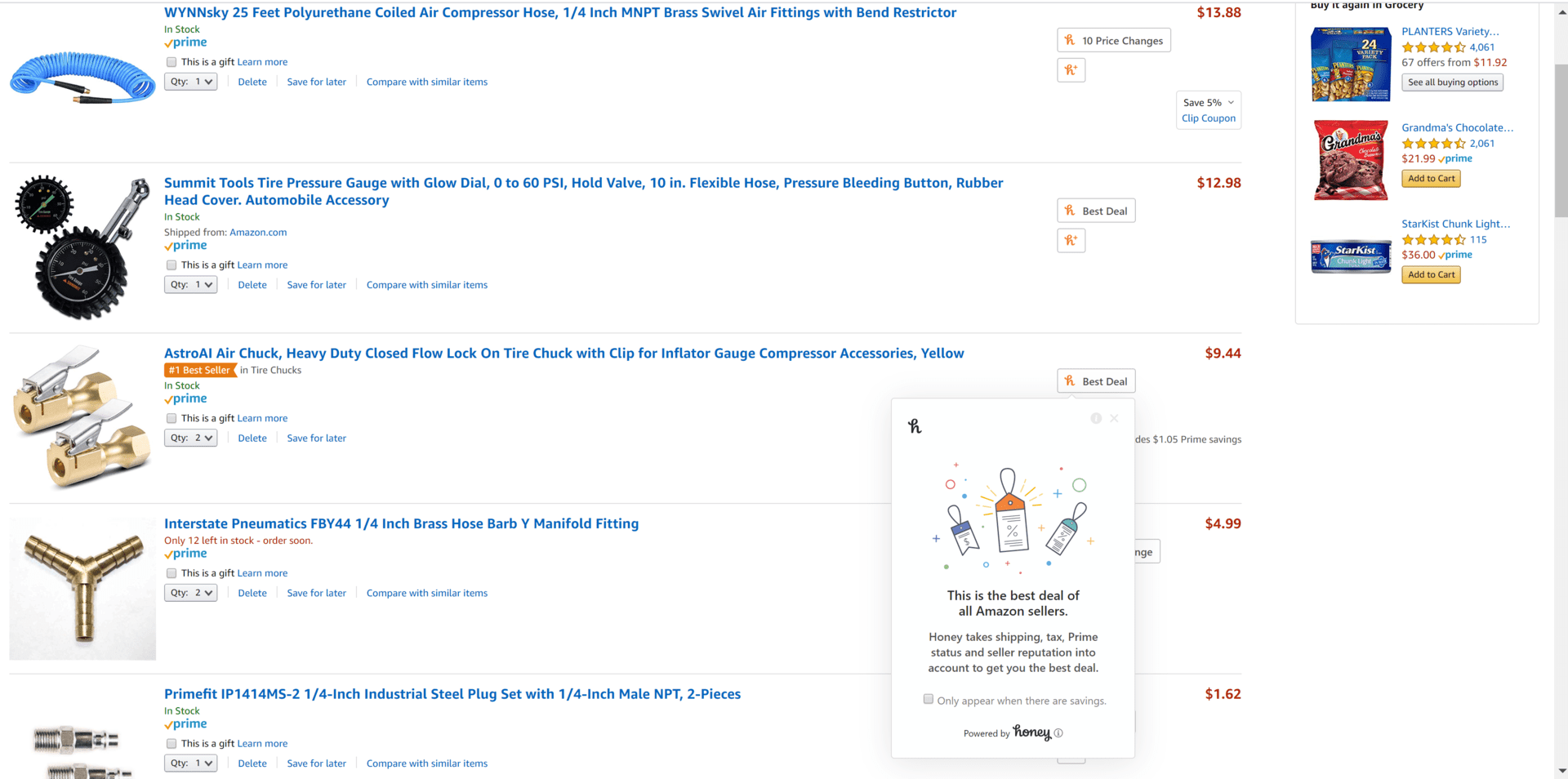This screenshot has width=1568, height=779.
Task: Click Best Deal badge for AstroAI Air Chuck
Action: pos(1096,381)
